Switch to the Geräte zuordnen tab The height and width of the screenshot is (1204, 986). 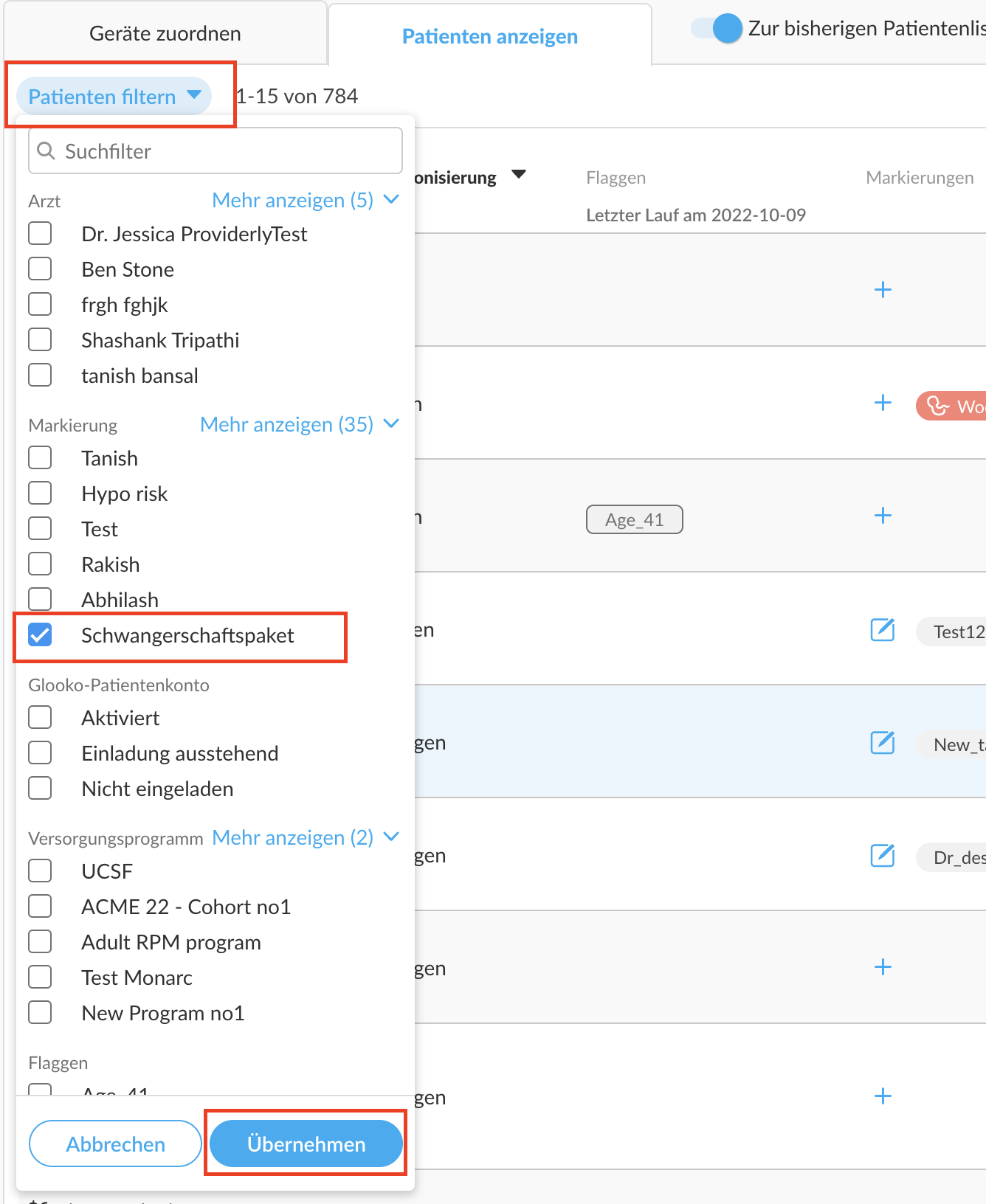point(165,33)
